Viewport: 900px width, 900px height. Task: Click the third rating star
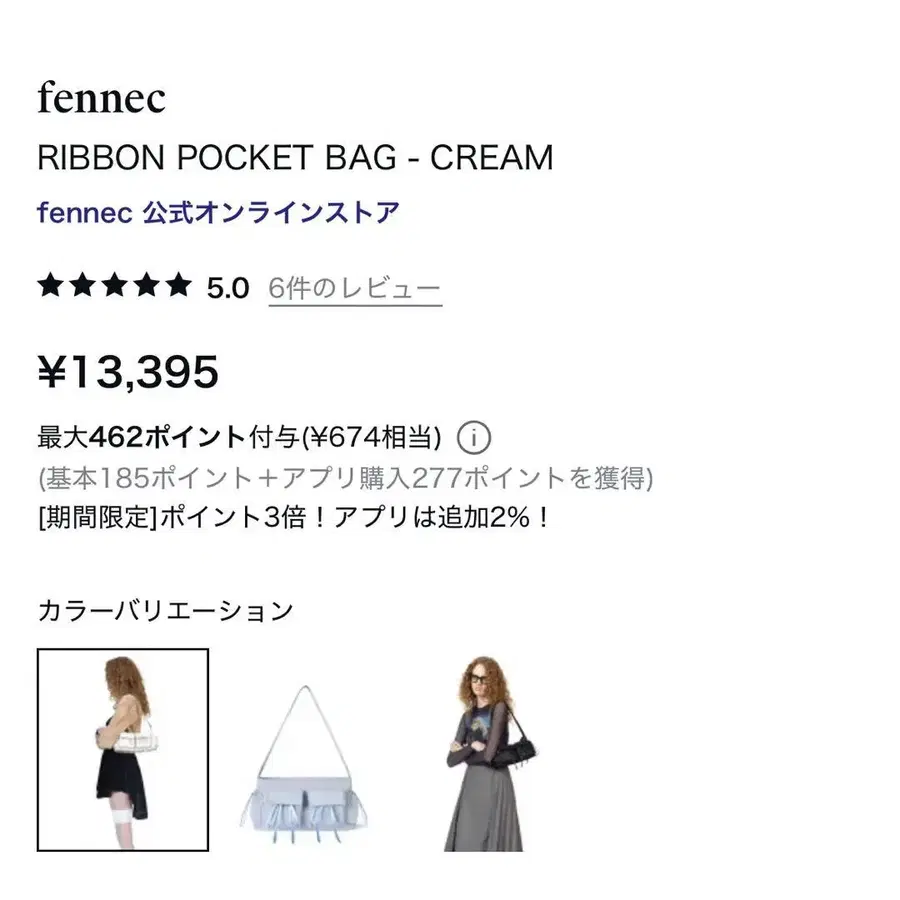point(114,285)
